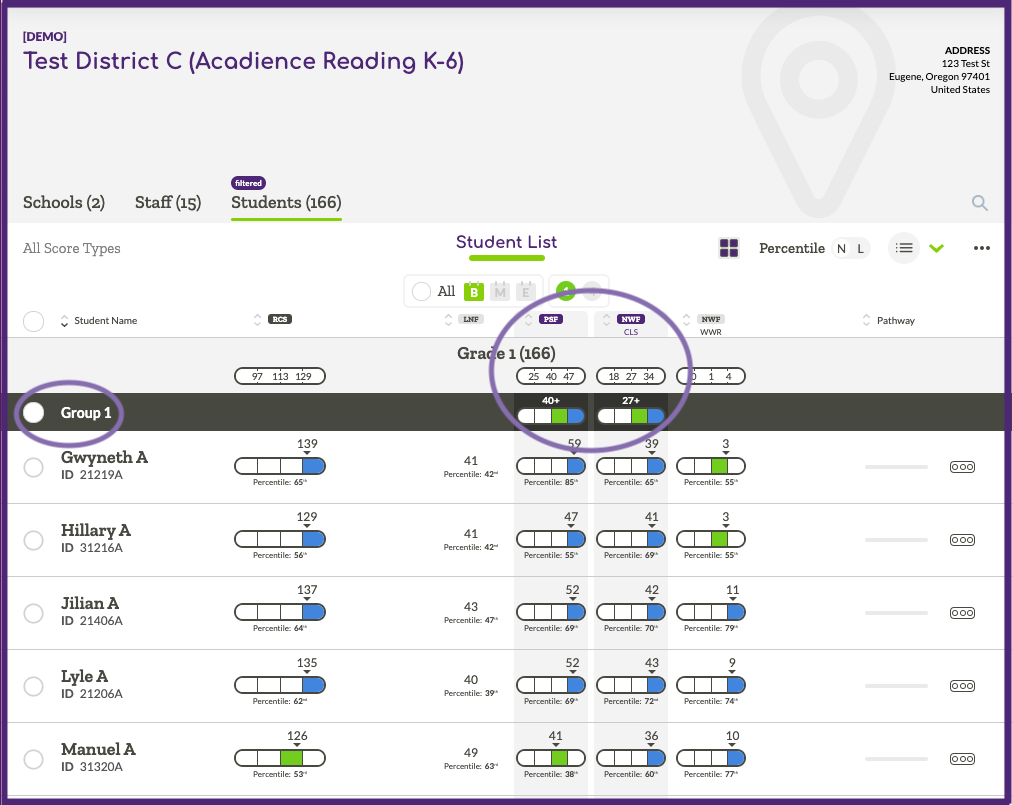1012x805 pixels.
Task: Sort by the PSF column
Action: click(527, 321)
